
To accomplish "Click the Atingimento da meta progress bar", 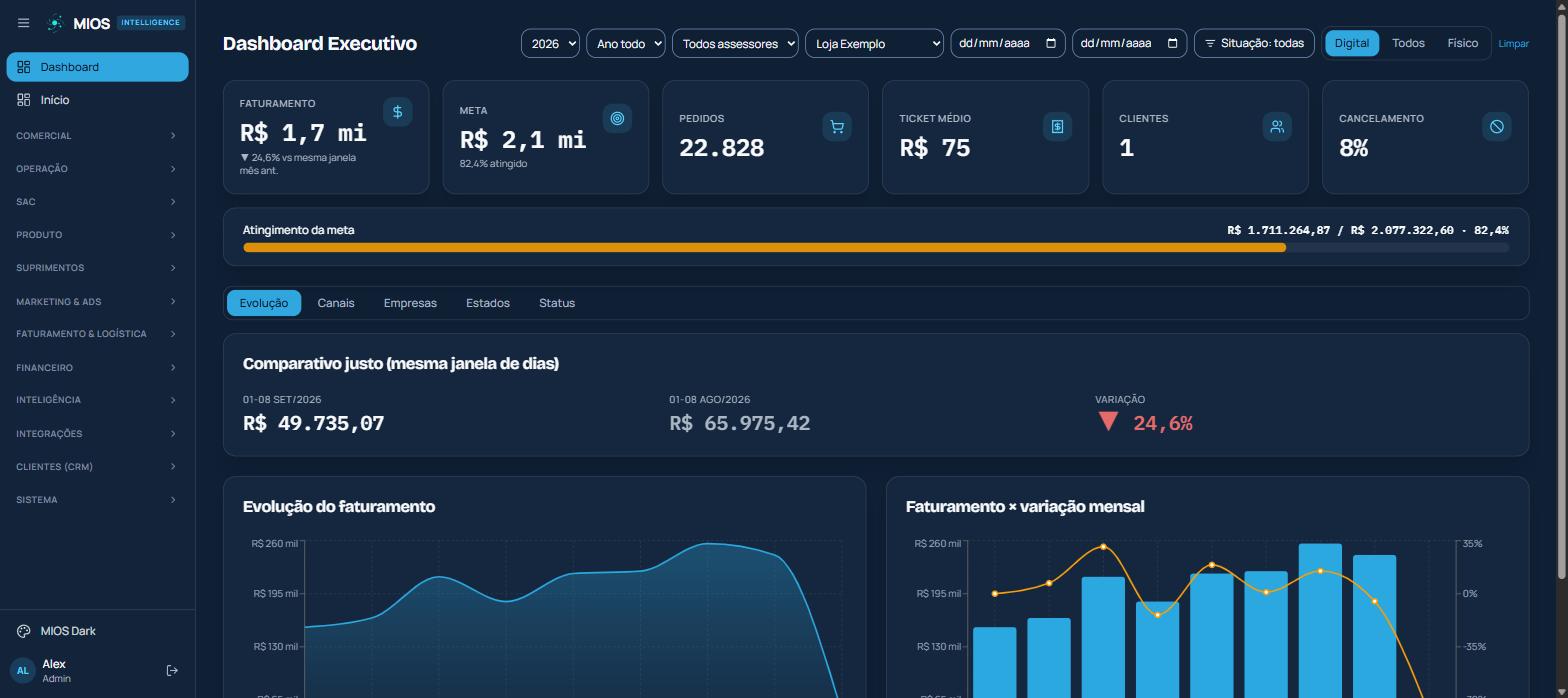I will click(x=876, y=248).
